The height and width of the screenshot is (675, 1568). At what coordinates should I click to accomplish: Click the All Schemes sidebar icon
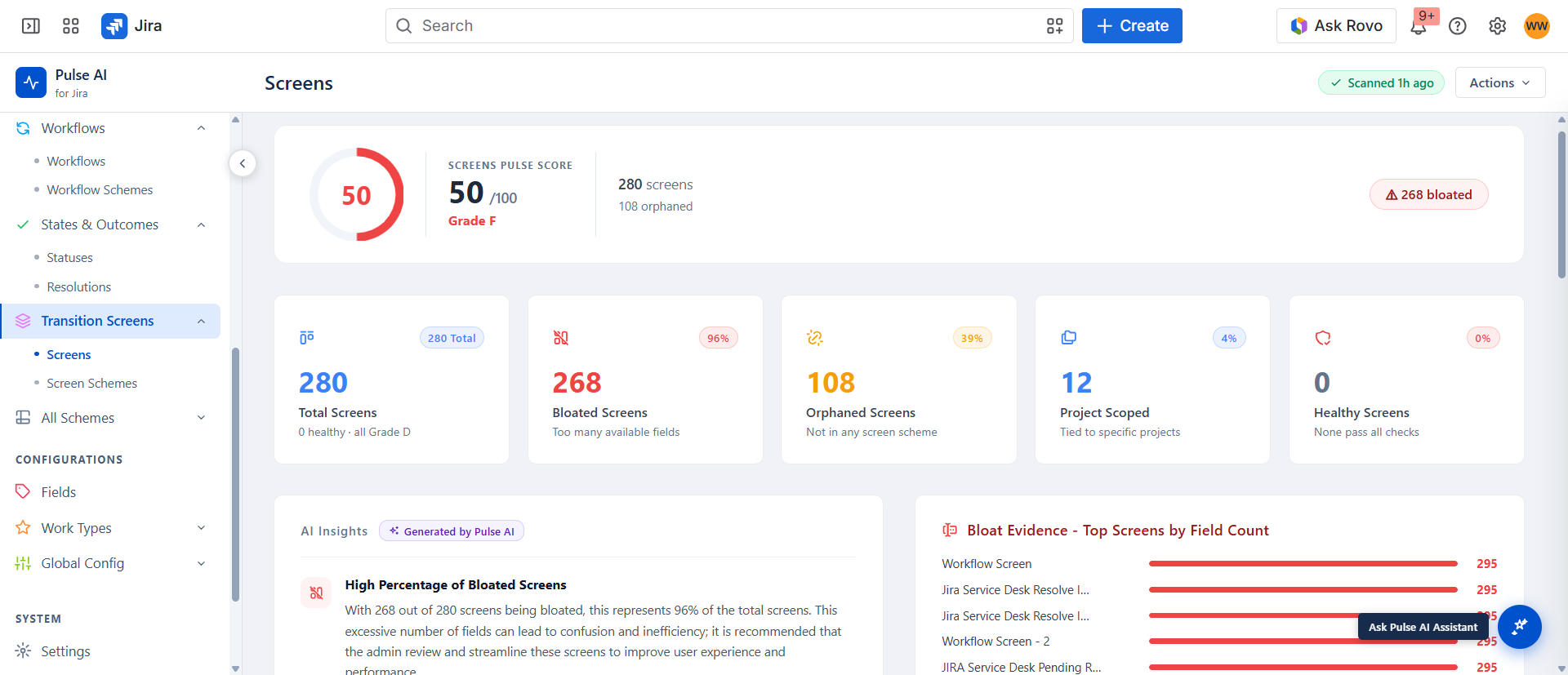(23, 418)
